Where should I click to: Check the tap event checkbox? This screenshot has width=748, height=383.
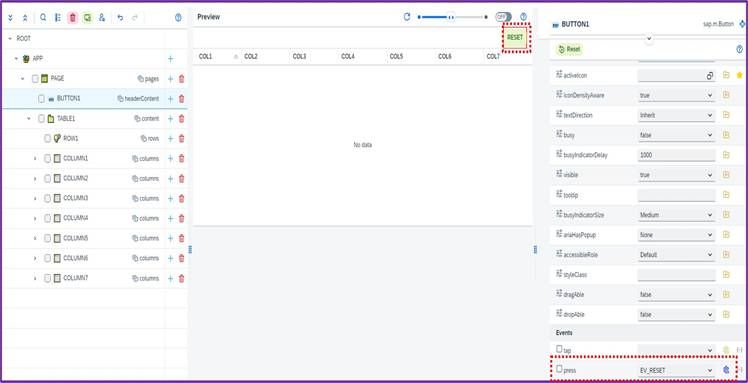coord(559,349)
